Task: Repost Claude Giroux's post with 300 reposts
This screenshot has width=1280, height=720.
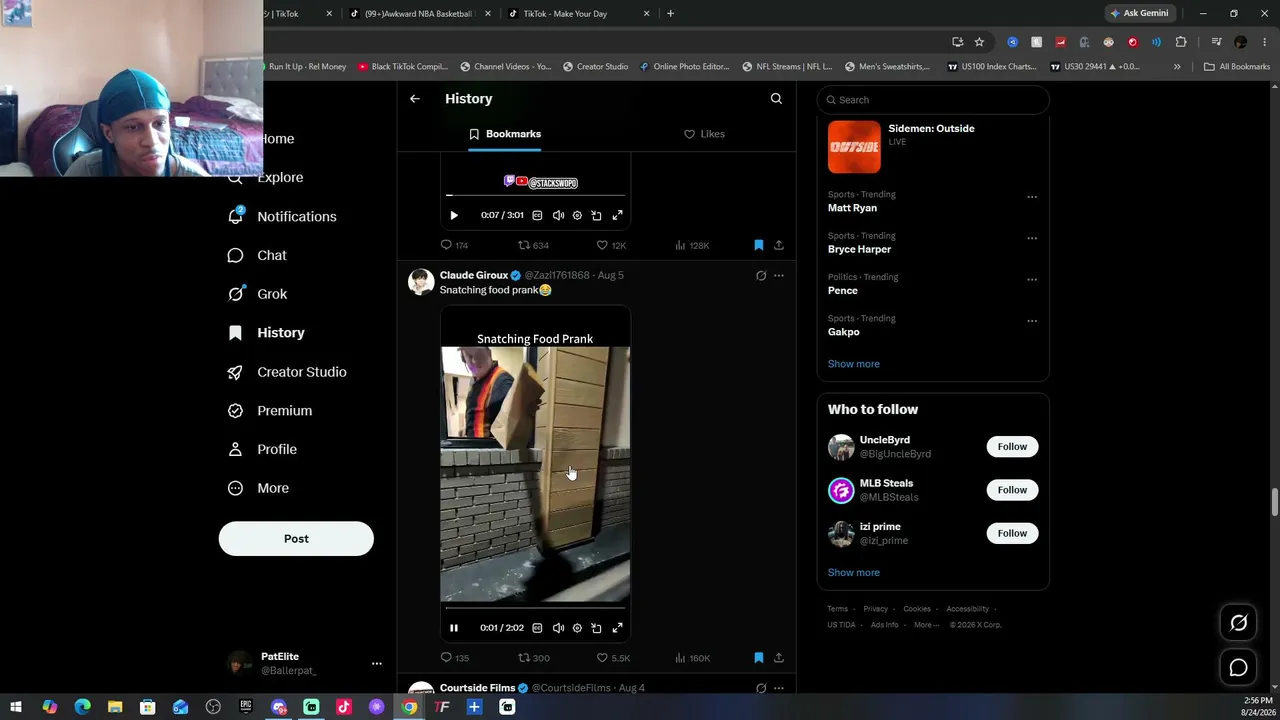Action: point(533,658)
